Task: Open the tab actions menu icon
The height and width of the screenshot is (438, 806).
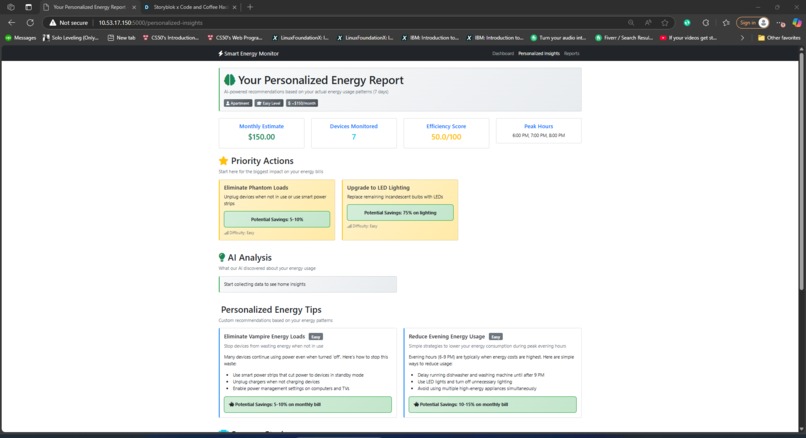Action: (28, 7)
